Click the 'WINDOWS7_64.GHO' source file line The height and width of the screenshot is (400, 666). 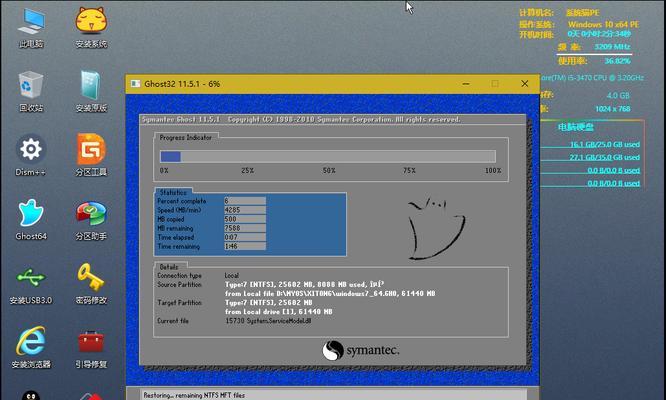coord(330,293)
